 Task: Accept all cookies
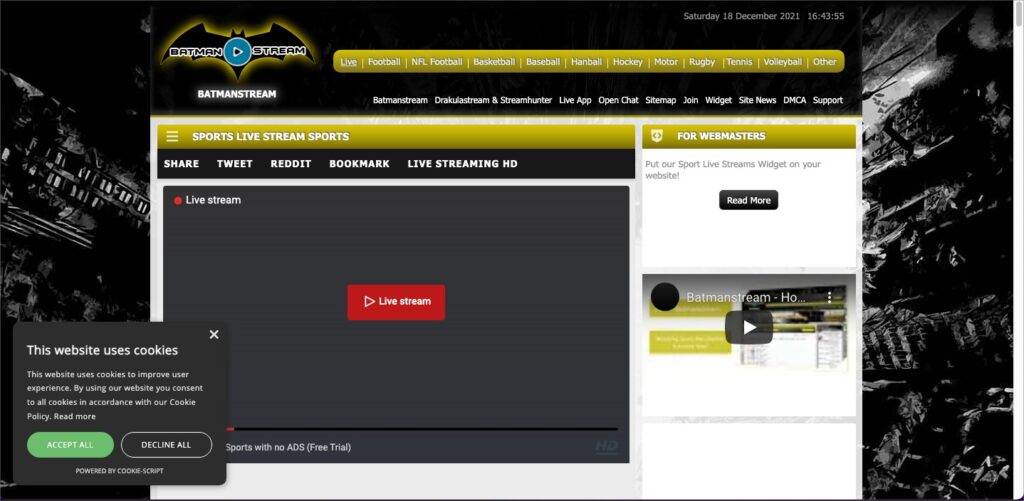(x=70, y=445)
